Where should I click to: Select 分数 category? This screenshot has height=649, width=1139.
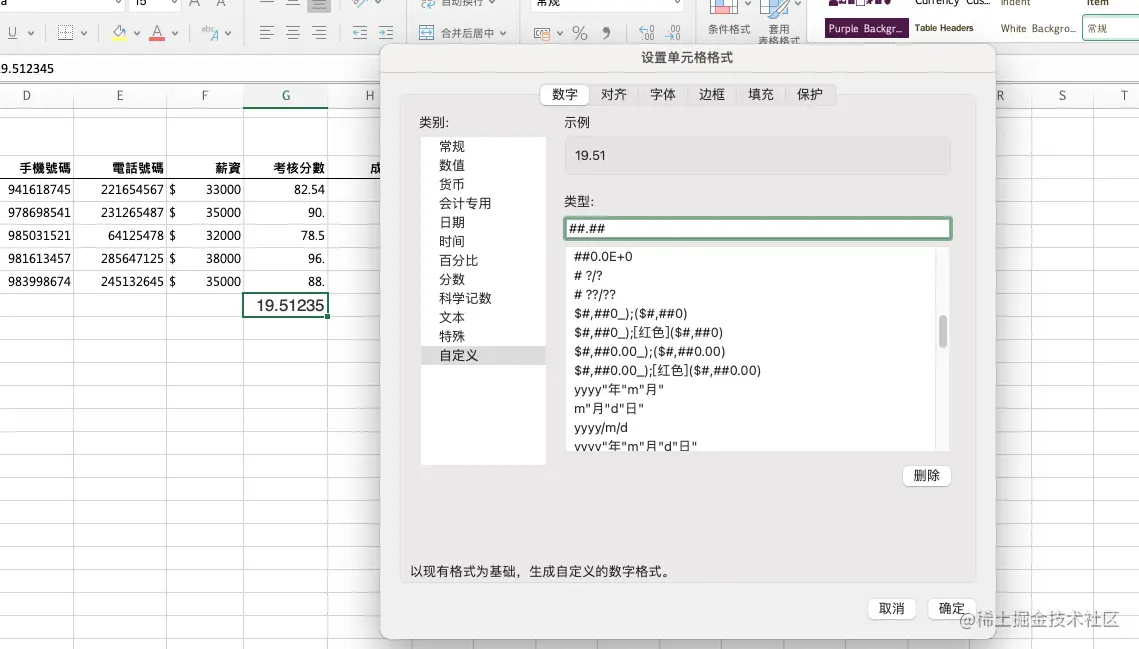(x=483, y=279)
